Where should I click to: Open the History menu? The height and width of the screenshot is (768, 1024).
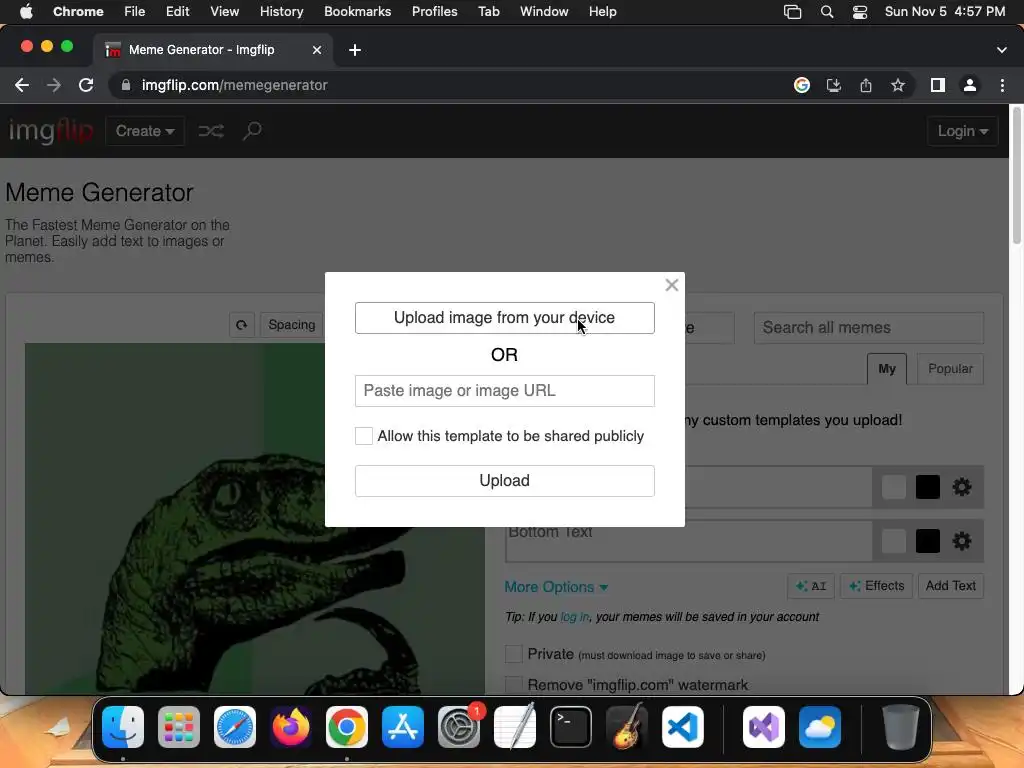[281, 12]
